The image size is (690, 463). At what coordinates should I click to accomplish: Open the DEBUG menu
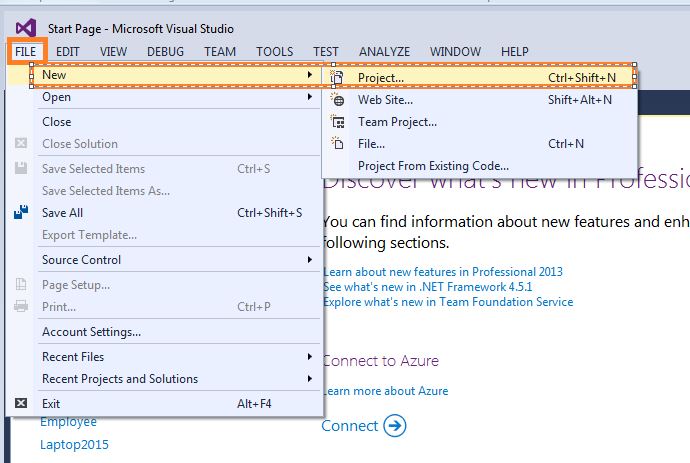pyautogui.click(x=165, y=51)
